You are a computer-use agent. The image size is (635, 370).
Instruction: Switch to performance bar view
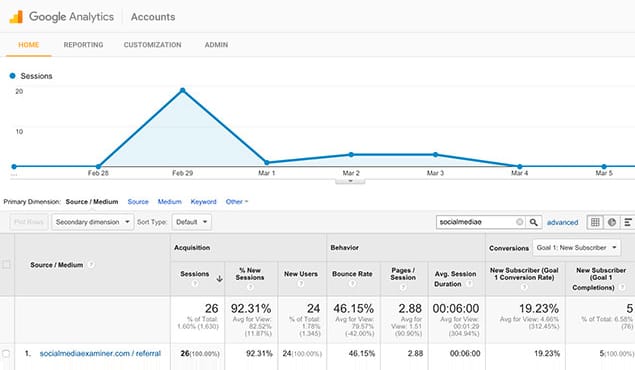coord(628,222)
